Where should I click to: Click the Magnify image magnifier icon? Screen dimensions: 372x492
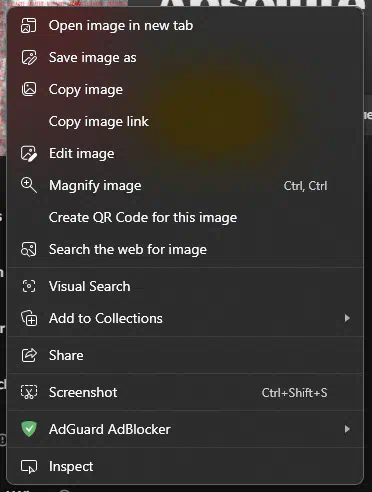[x=29, y=185]
